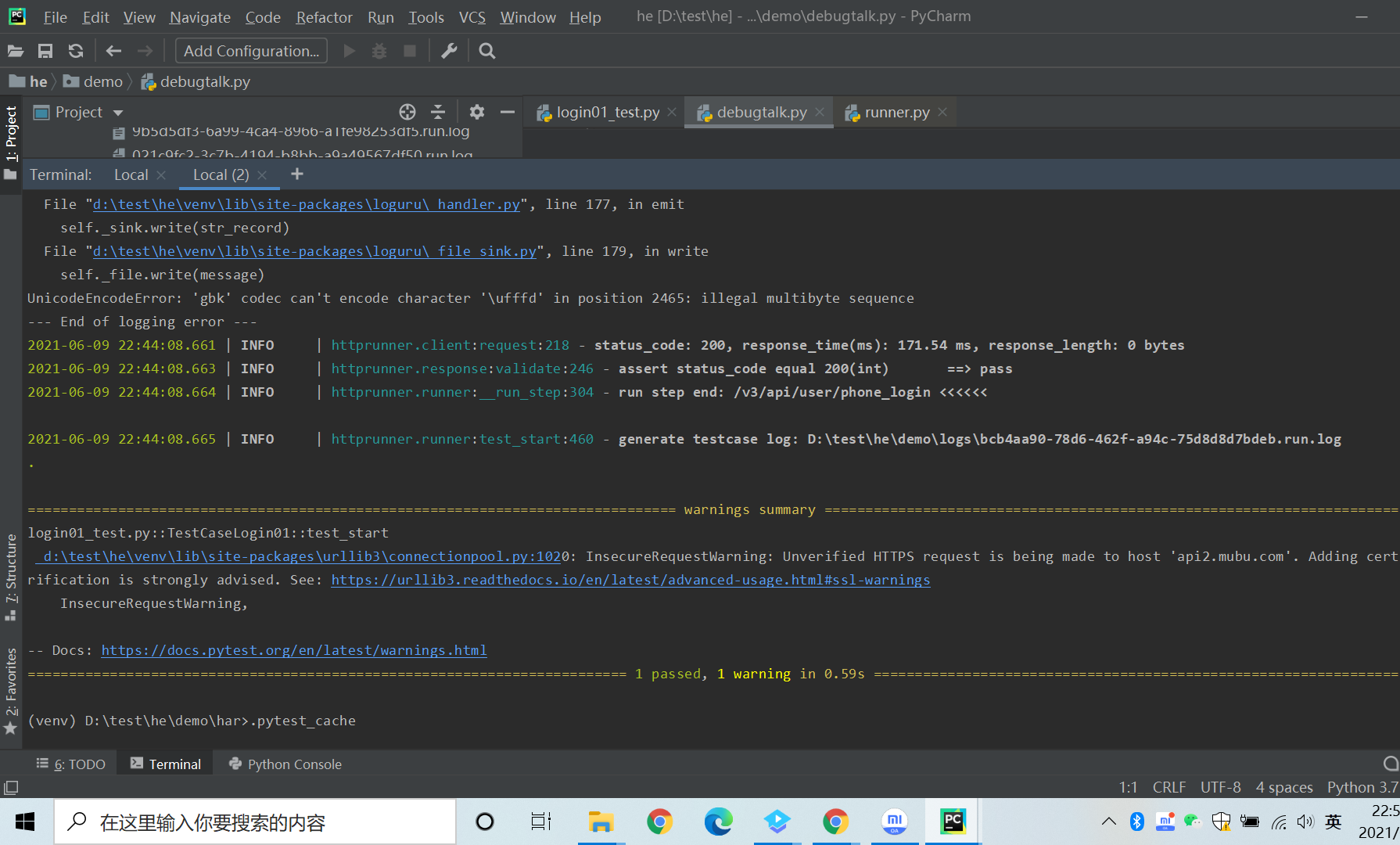This screenshot has width=1400, height=845.
Task: Click the Open folder toolbar icon
Action: [x=16, y=51]
